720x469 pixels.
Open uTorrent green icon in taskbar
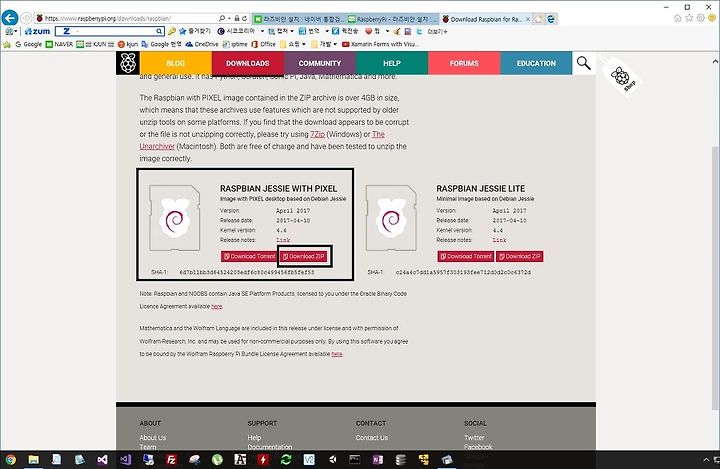pyautogui.click(x=217, y=459)
